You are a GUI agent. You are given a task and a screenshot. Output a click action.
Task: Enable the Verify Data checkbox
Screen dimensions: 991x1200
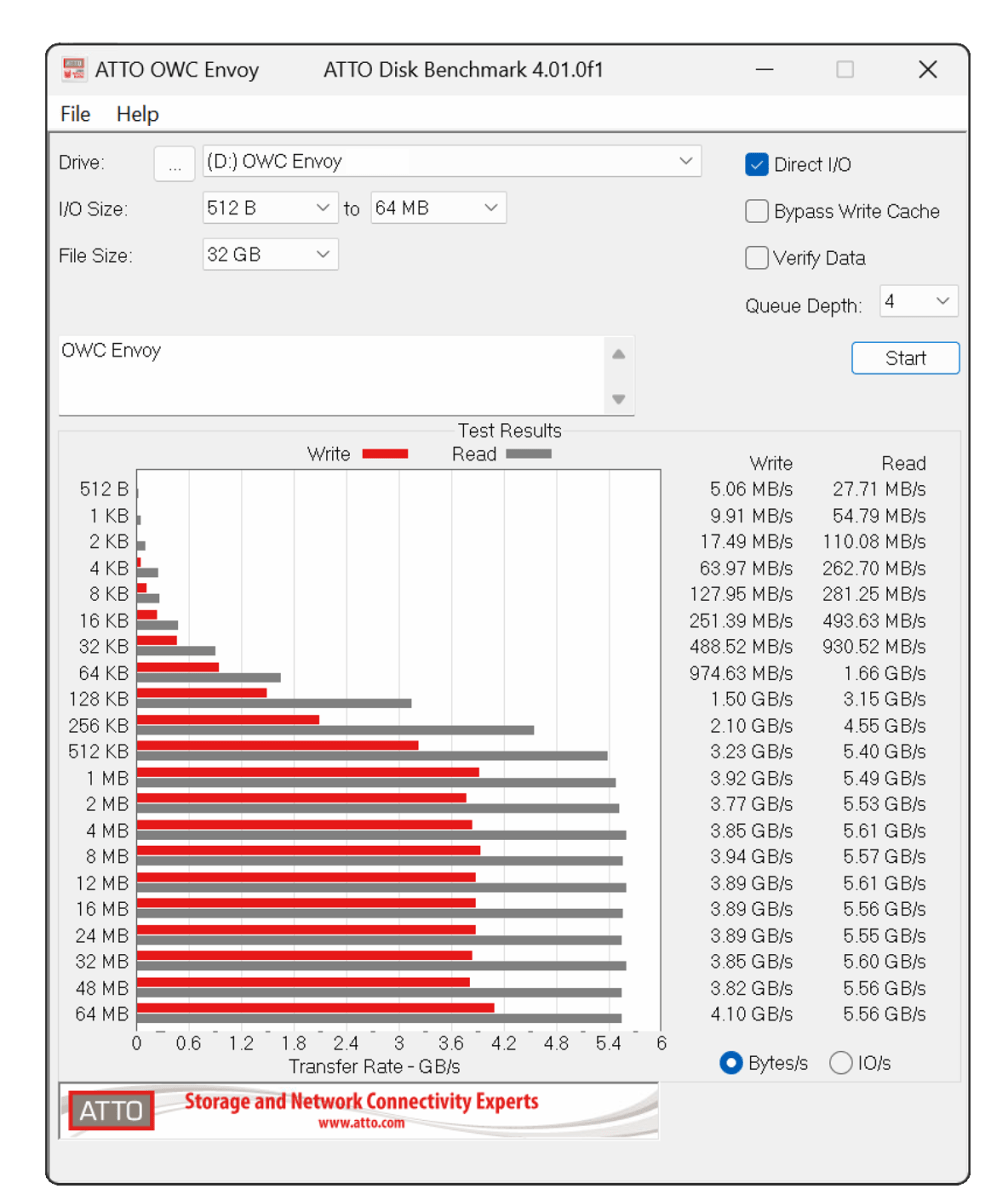tap(757, 258)
